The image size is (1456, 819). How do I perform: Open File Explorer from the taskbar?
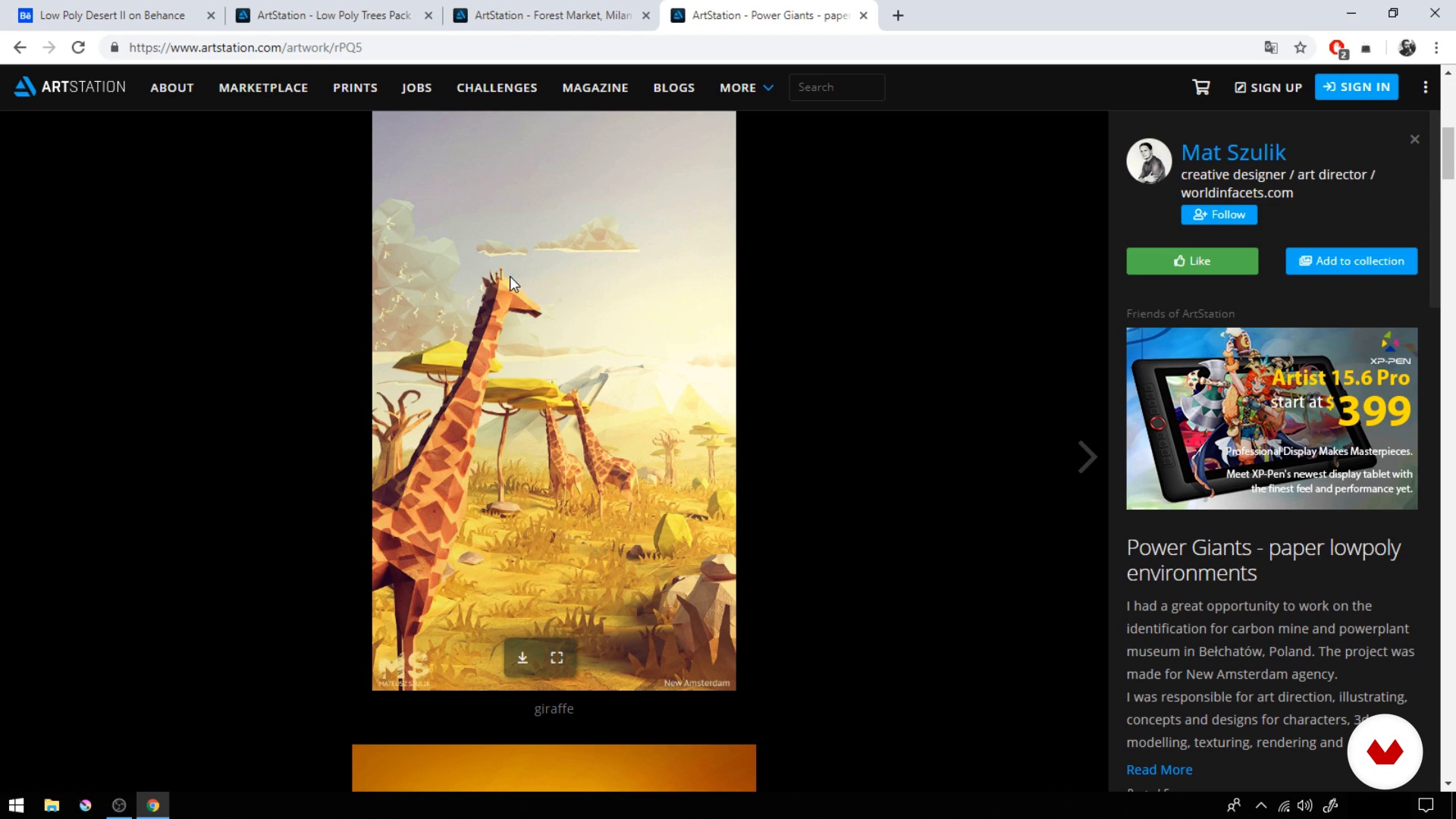pyautogui.click(x=52, y=805)
